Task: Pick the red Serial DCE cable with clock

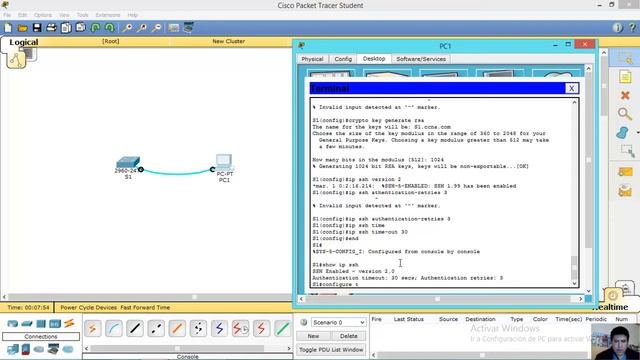Action: point(240,329)
